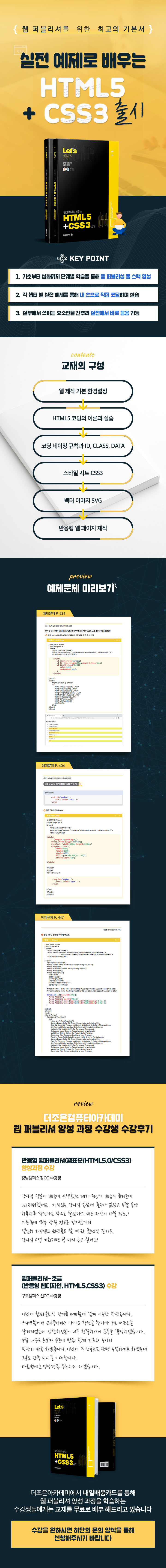Click the '교재의 구성' section heading
Image resolution: width=166 pixels, height=1568 pixels.
click(x=83, y=366)
